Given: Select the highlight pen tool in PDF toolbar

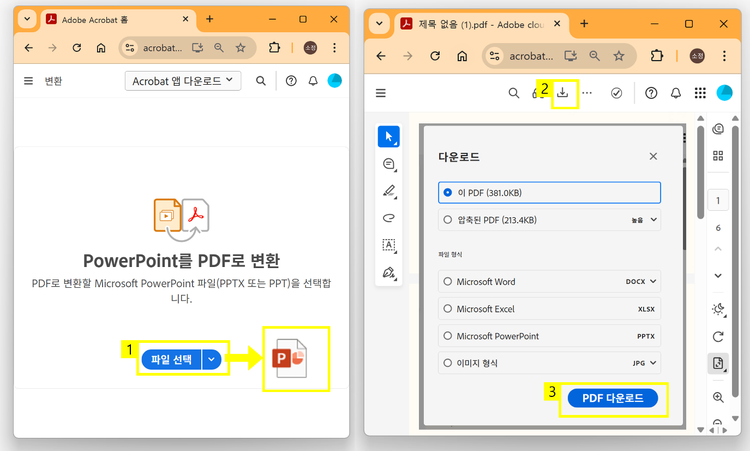Looking at the screenshot, I should point(389,191).
